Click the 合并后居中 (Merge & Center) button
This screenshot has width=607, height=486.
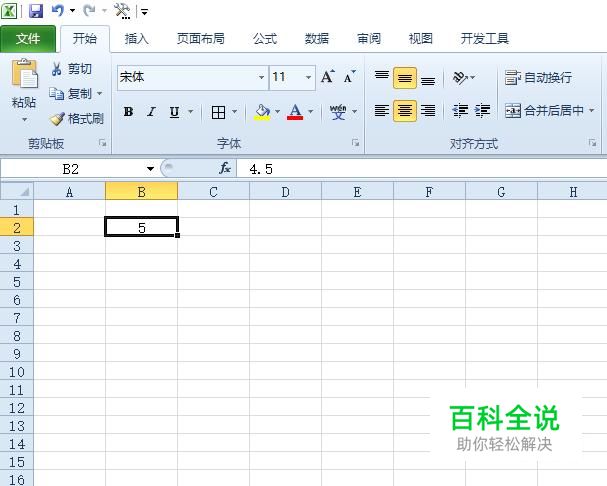[545, 111]
